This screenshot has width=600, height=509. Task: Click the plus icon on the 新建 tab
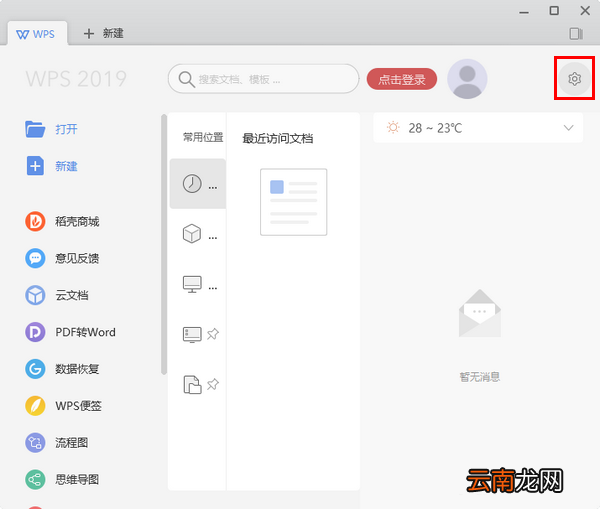[89, 34]
